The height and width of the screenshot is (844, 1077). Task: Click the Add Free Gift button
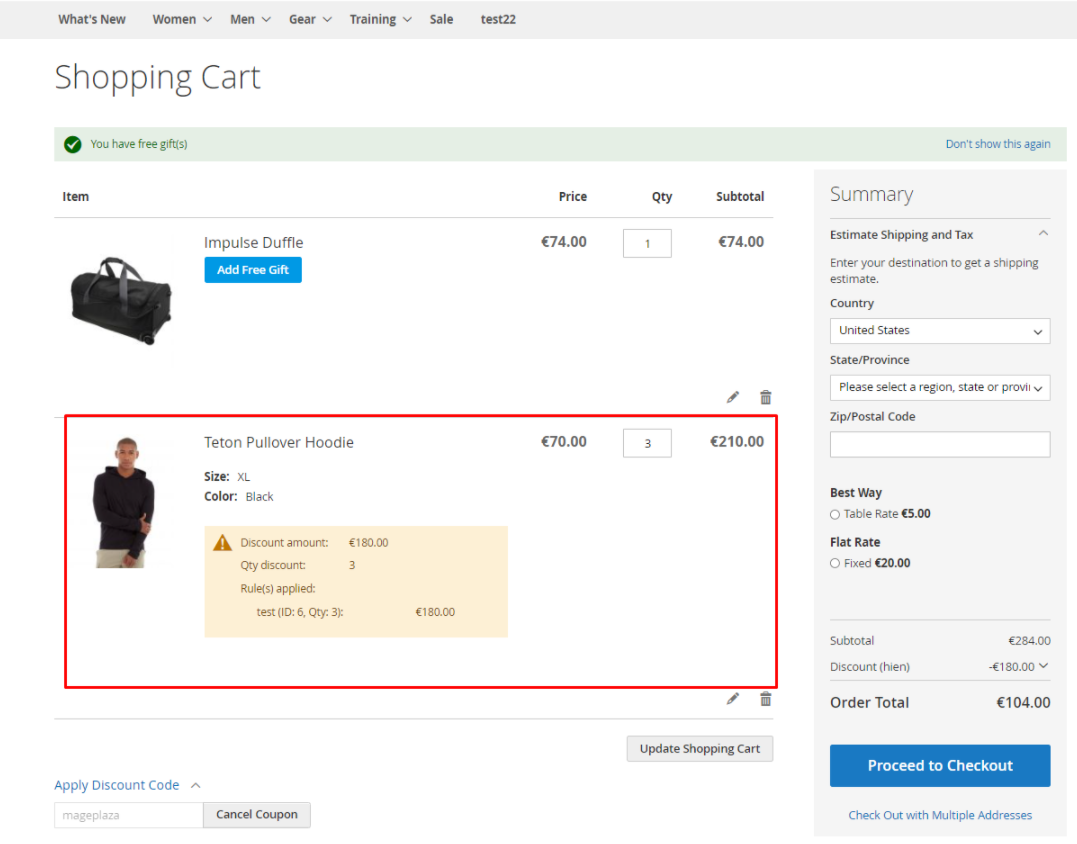tap(253, 270)
